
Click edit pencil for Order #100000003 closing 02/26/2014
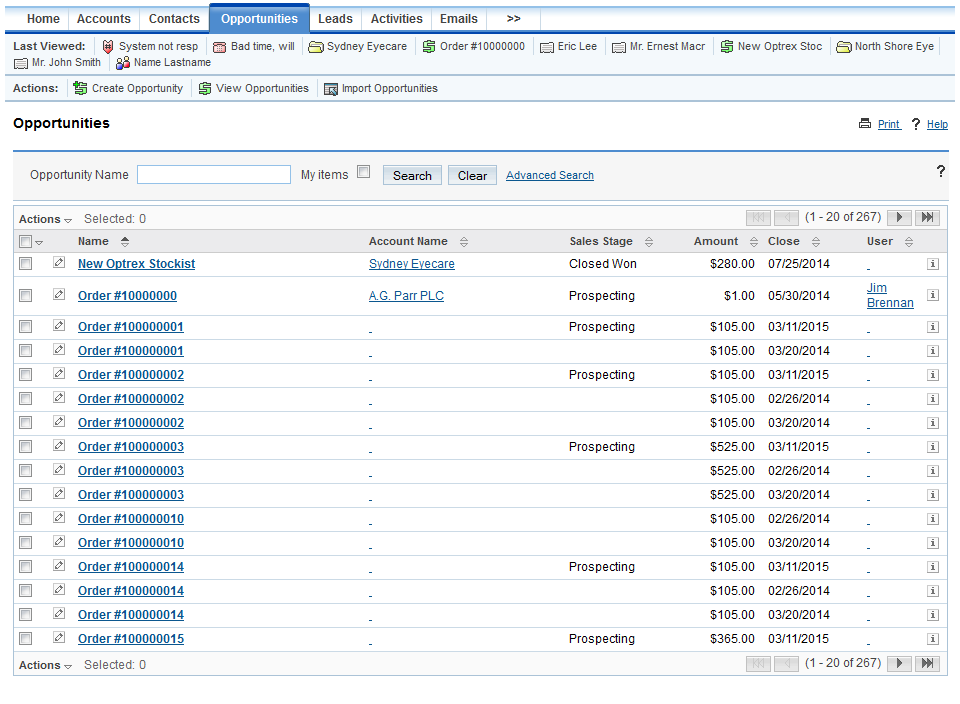(x=59, y=470)
